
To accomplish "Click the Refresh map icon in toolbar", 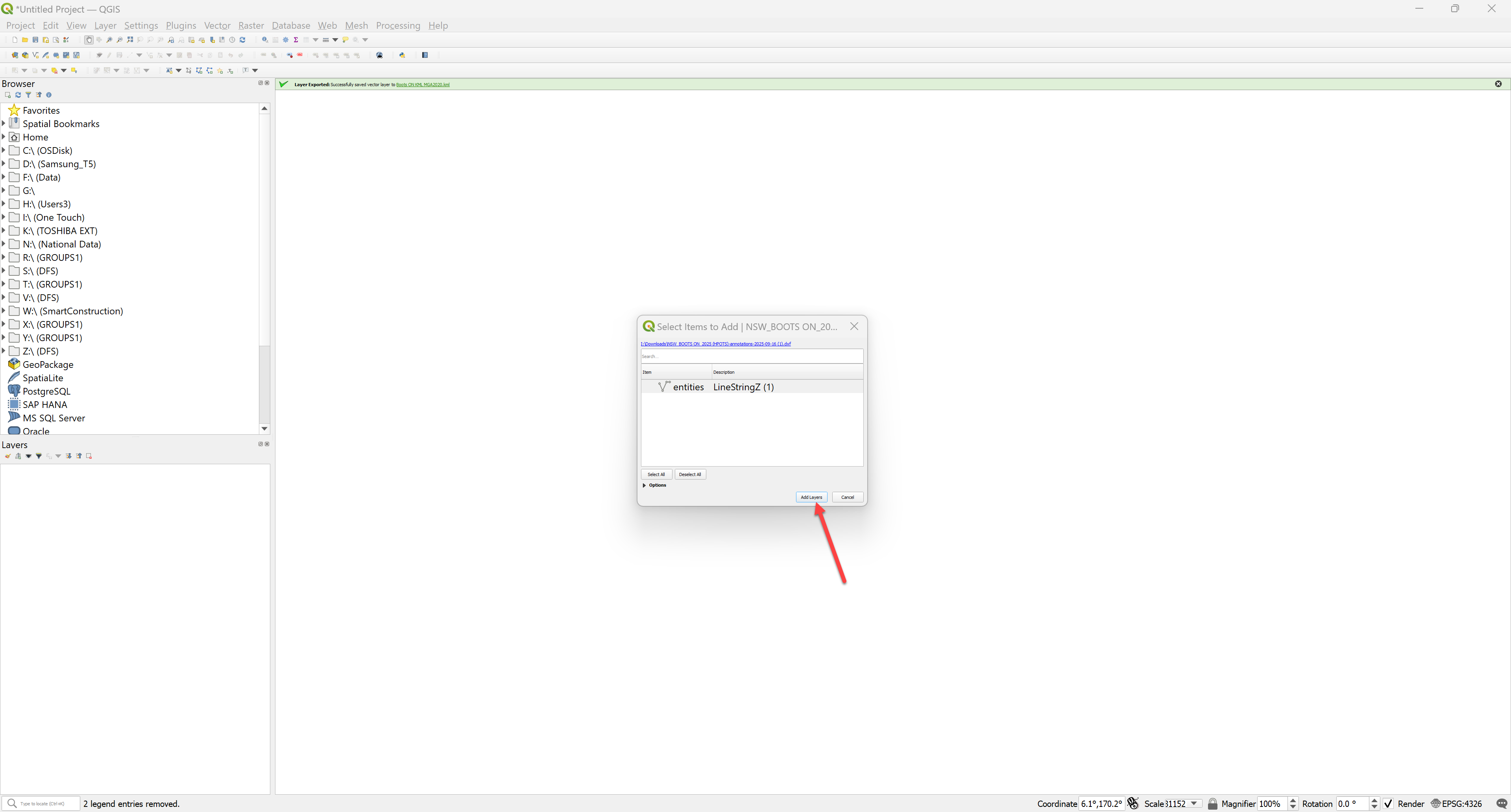I will 242,40.
